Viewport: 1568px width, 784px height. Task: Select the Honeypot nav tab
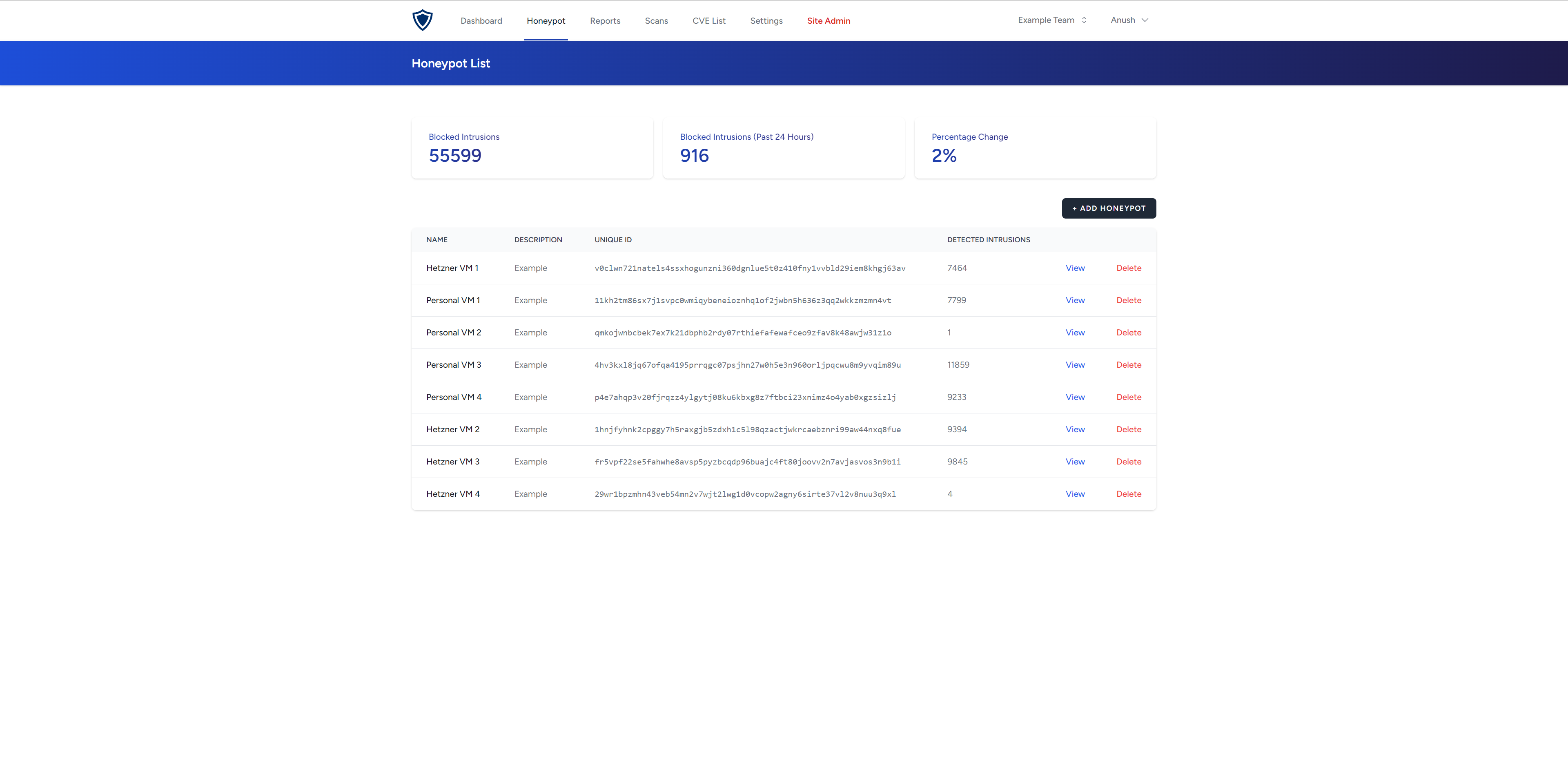point(546,21)
